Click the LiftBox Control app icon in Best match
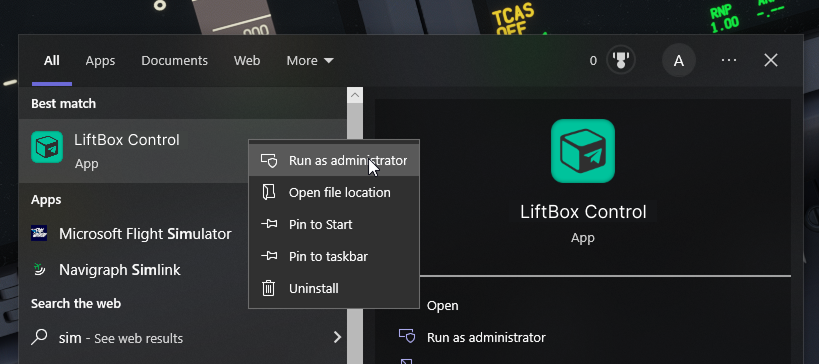 click(x=47, y=147)
